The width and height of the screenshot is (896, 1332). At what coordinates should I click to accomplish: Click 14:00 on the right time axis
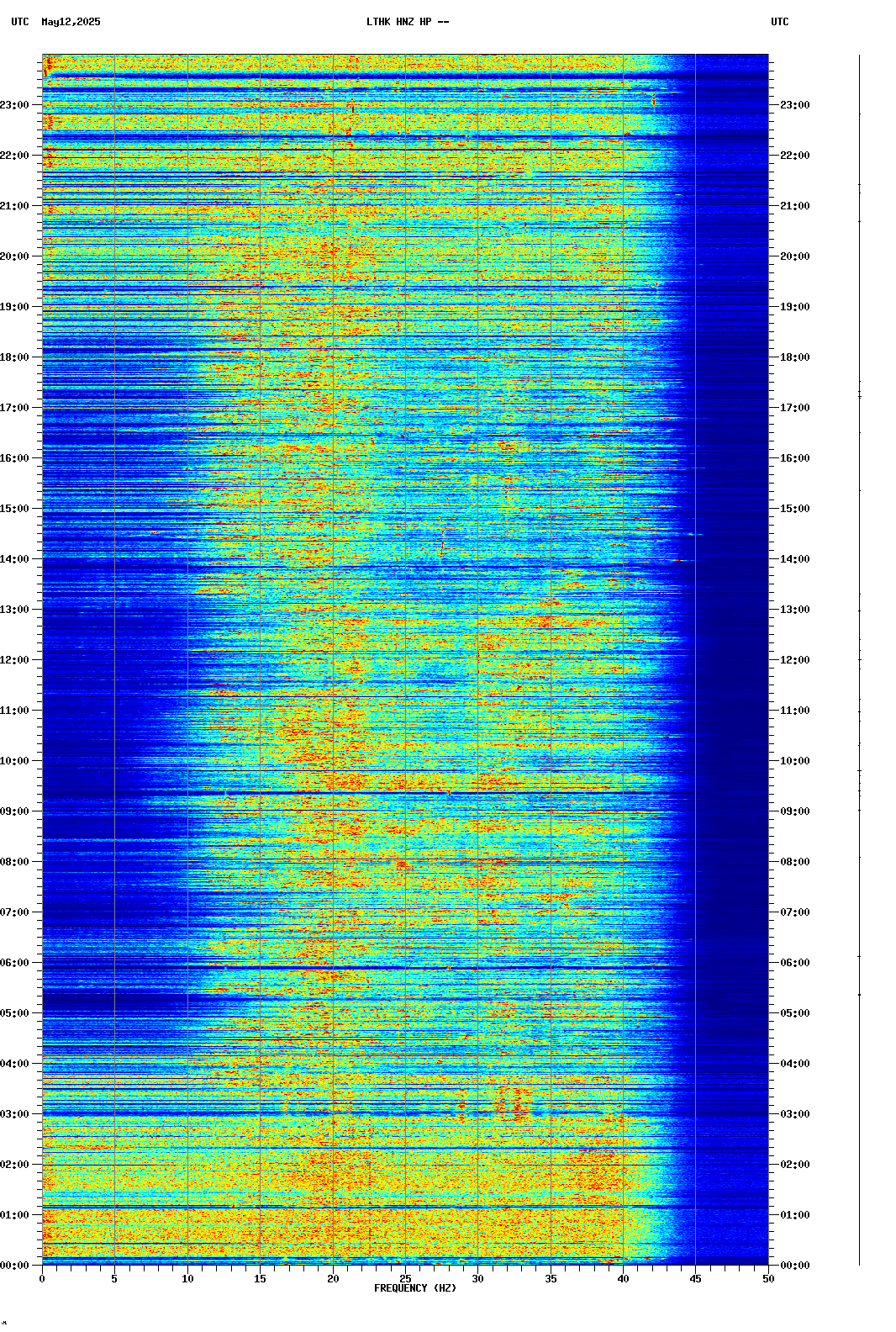(795, 559)
